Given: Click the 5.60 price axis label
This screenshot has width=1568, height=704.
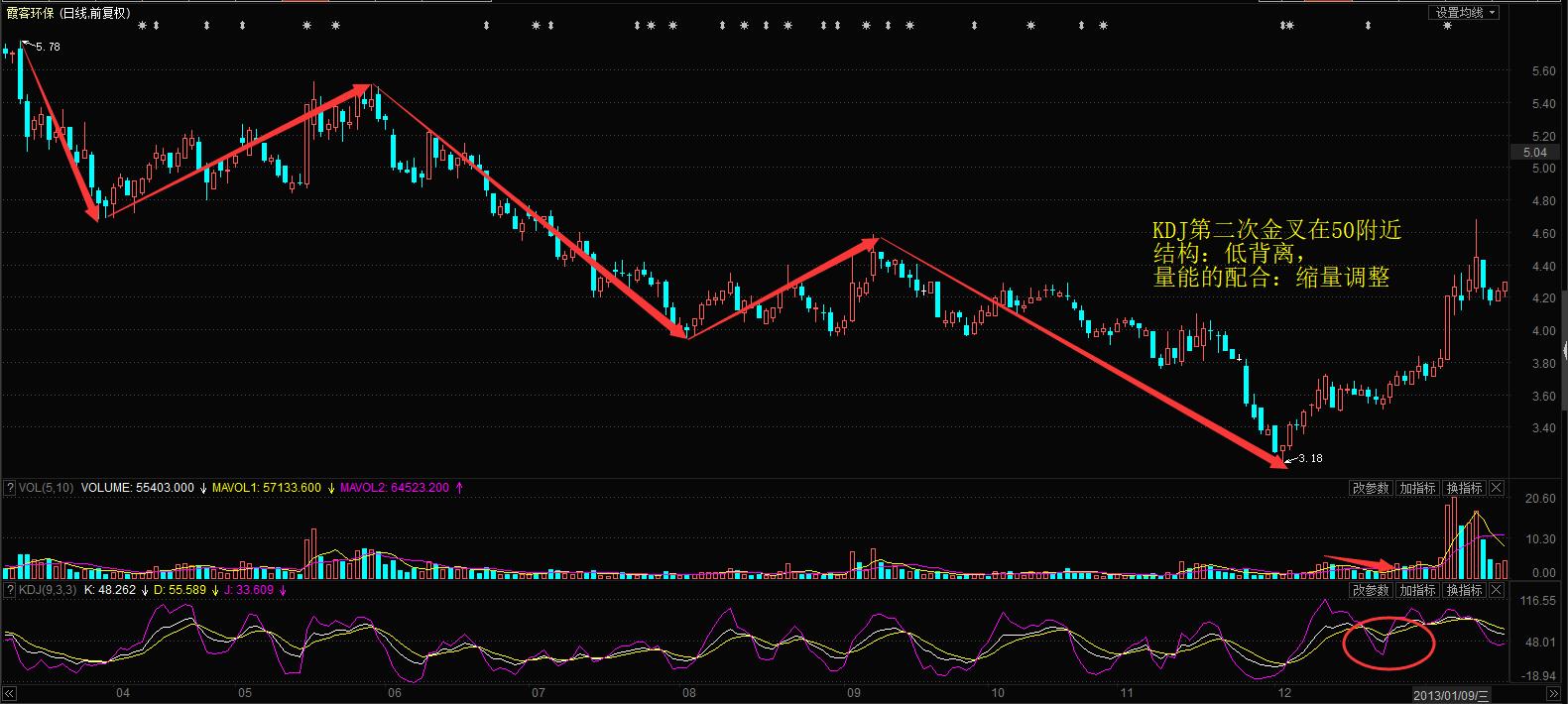Looking at the screenshot, I should point(1543,71).
